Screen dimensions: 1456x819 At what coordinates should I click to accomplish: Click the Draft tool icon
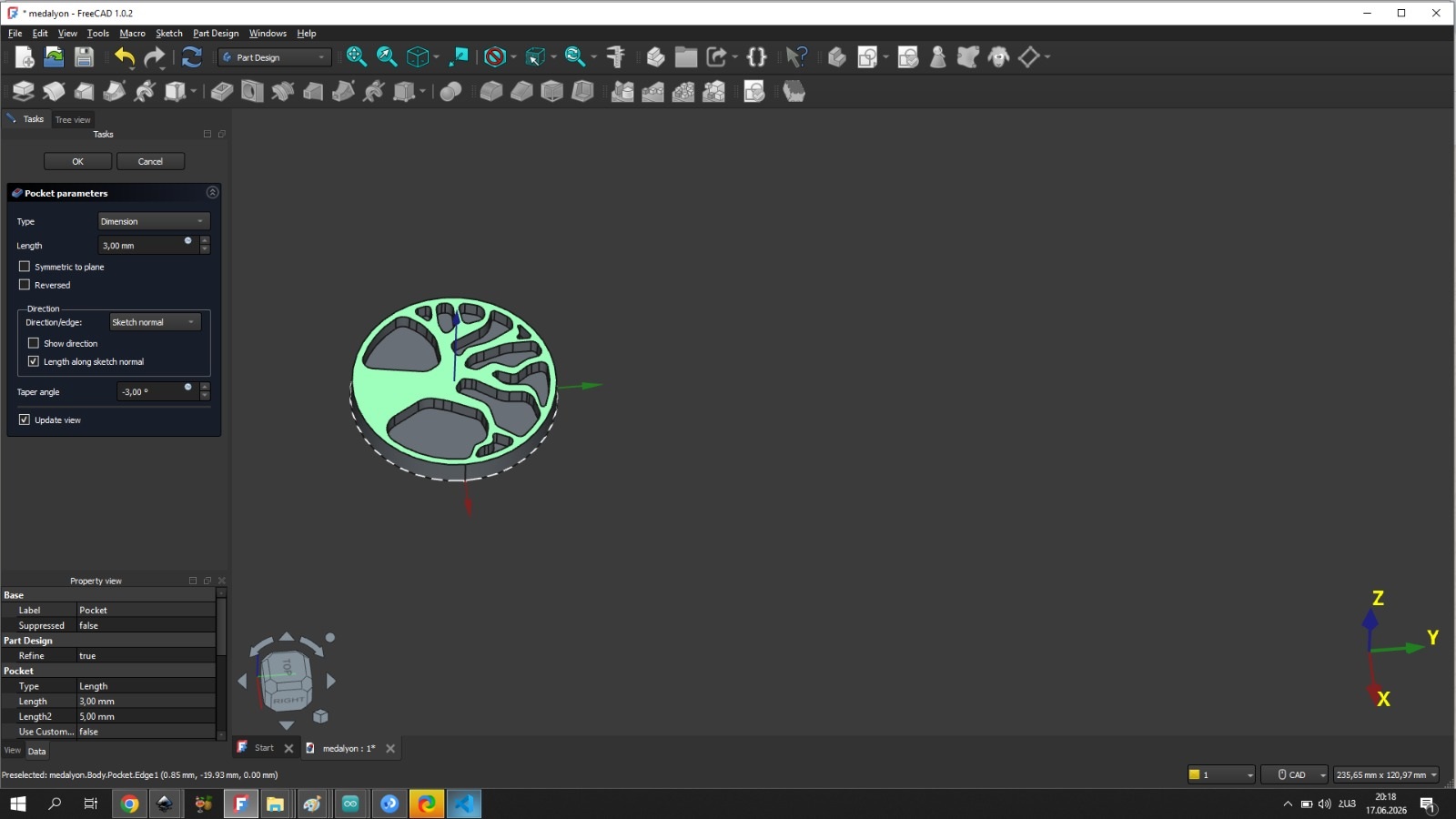click(x=552, y=91)
